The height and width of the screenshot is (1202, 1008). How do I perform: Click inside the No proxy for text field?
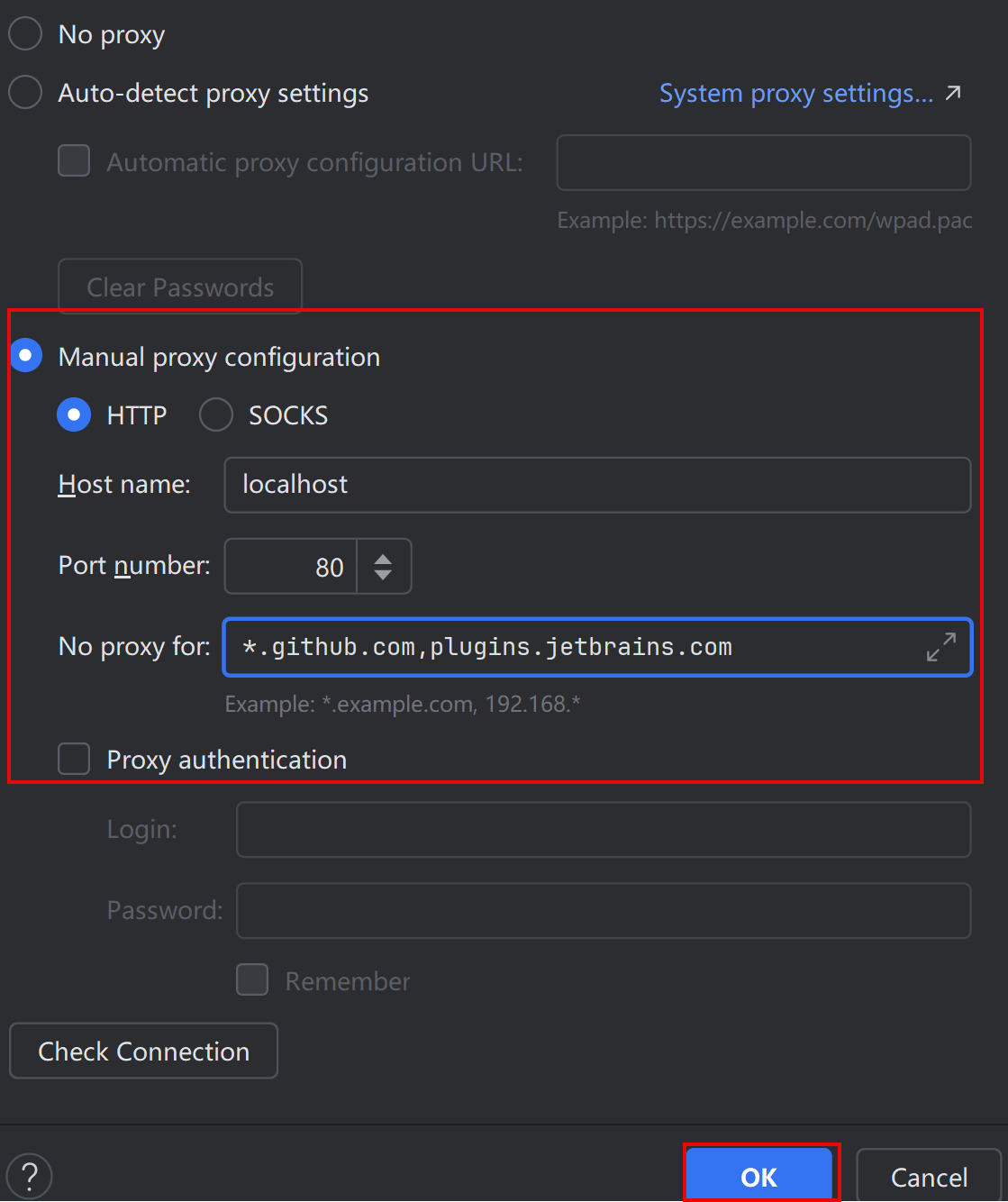pyautogui.click(x=577, y=647)
